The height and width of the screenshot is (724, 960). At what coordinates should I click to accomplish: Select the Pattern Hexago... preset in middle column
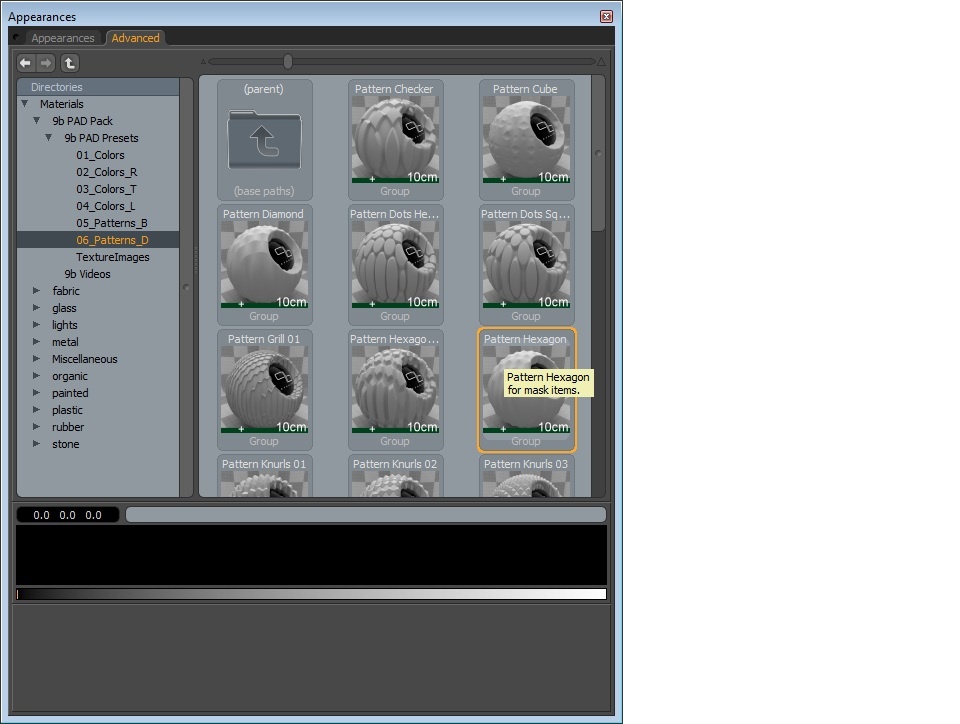click(396, 389)
